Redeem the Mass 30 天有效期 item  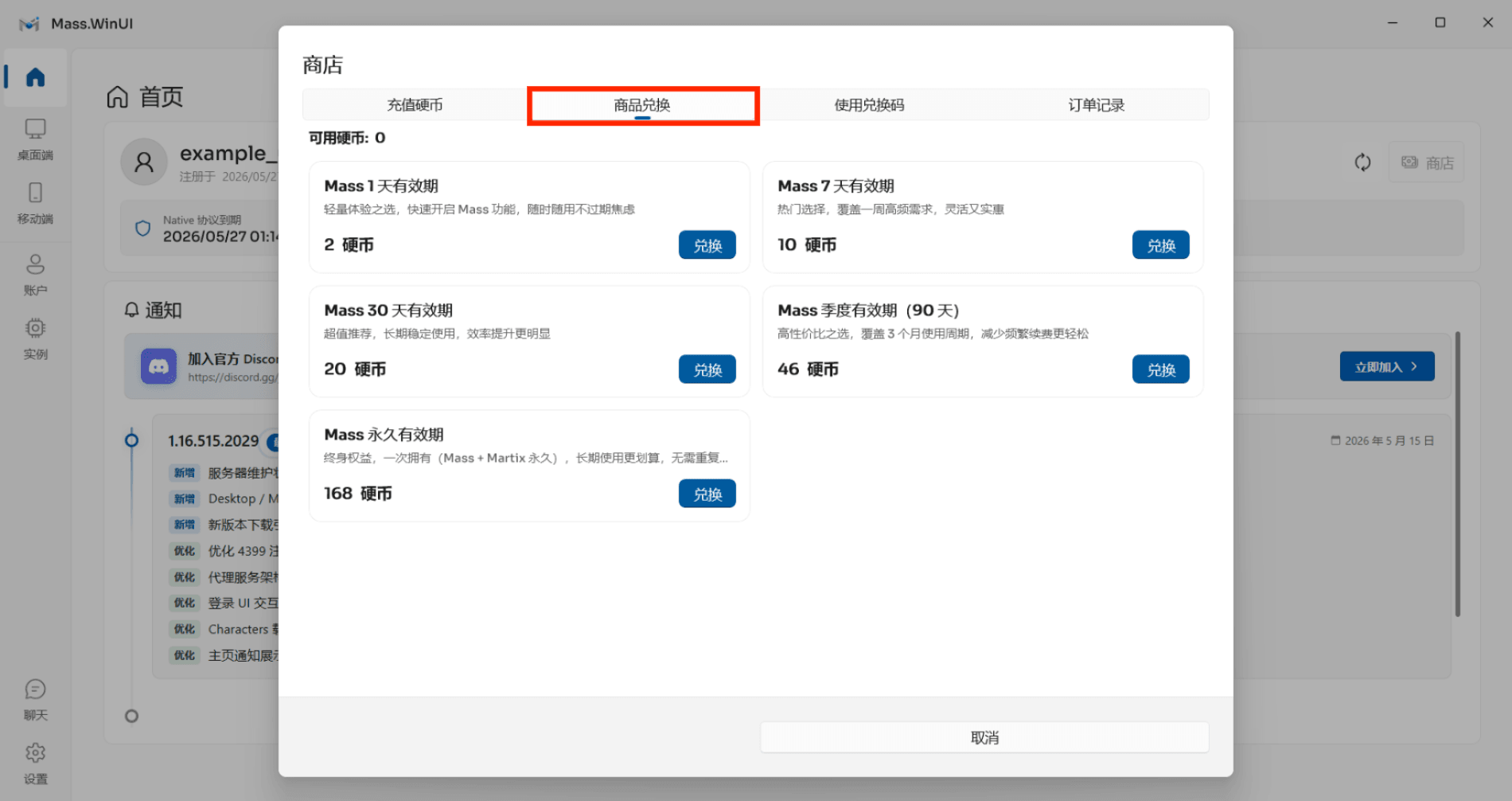pyautogui.click(x=707, y=369)
